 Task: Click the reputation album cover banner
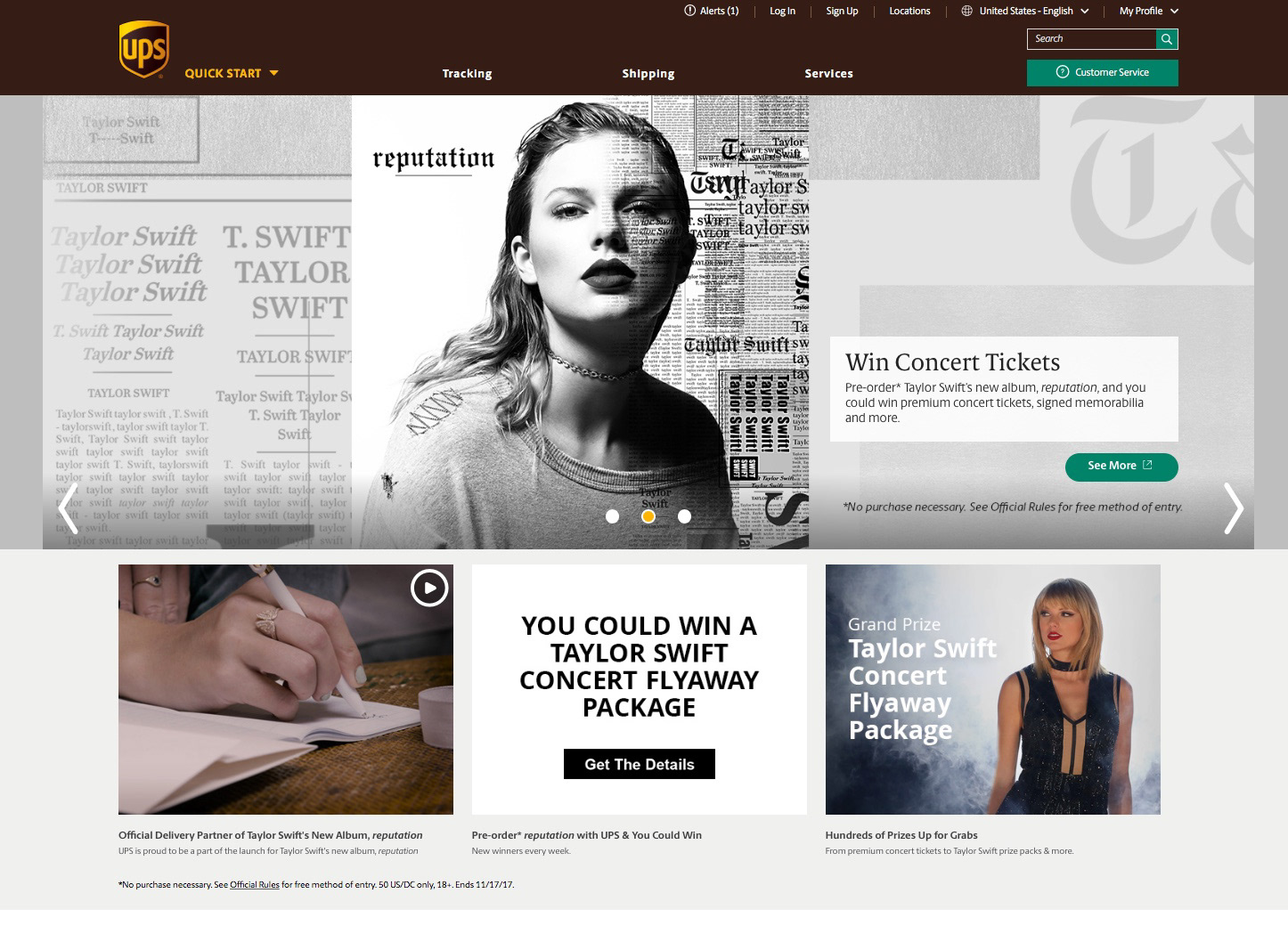pyautogui.click(x=580, y=322)
